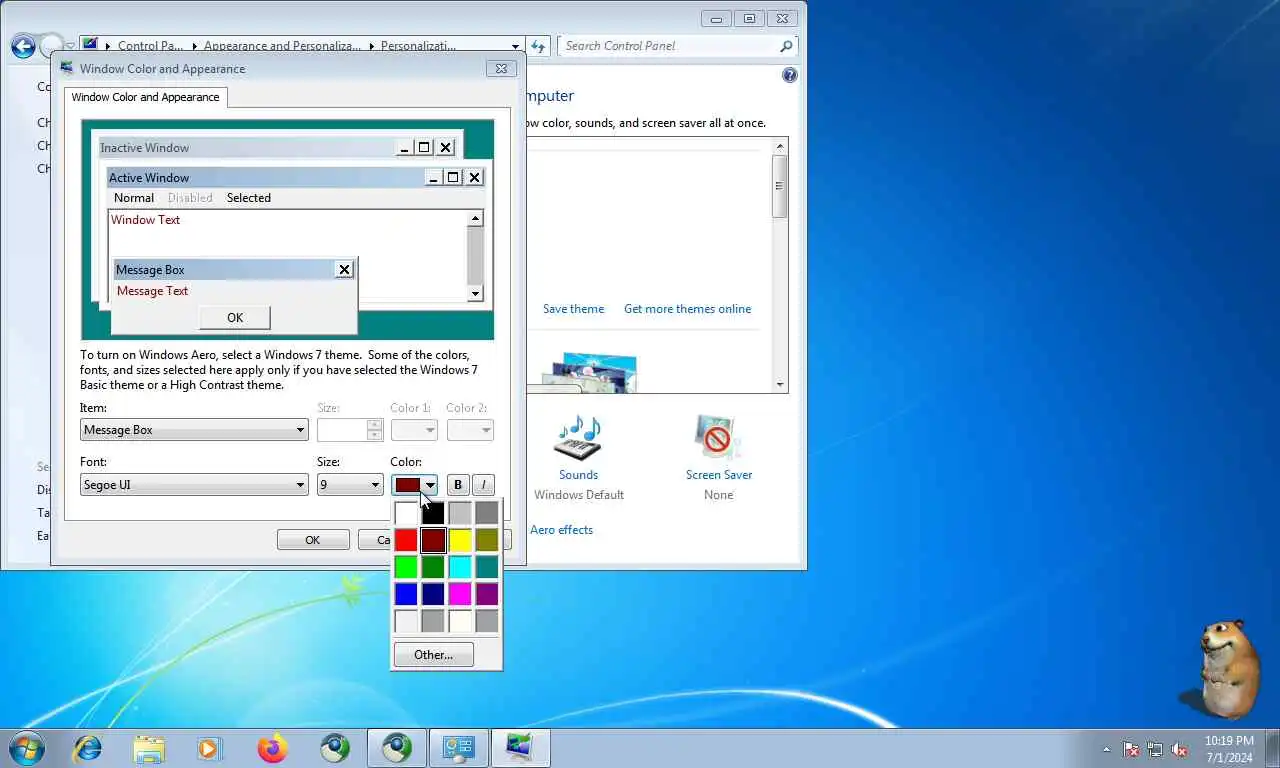The width and height of the screenshot is (1280, 768).
Task: Open Control Panel help question mark
Action: pyautogui.click(x=790, y=75)
